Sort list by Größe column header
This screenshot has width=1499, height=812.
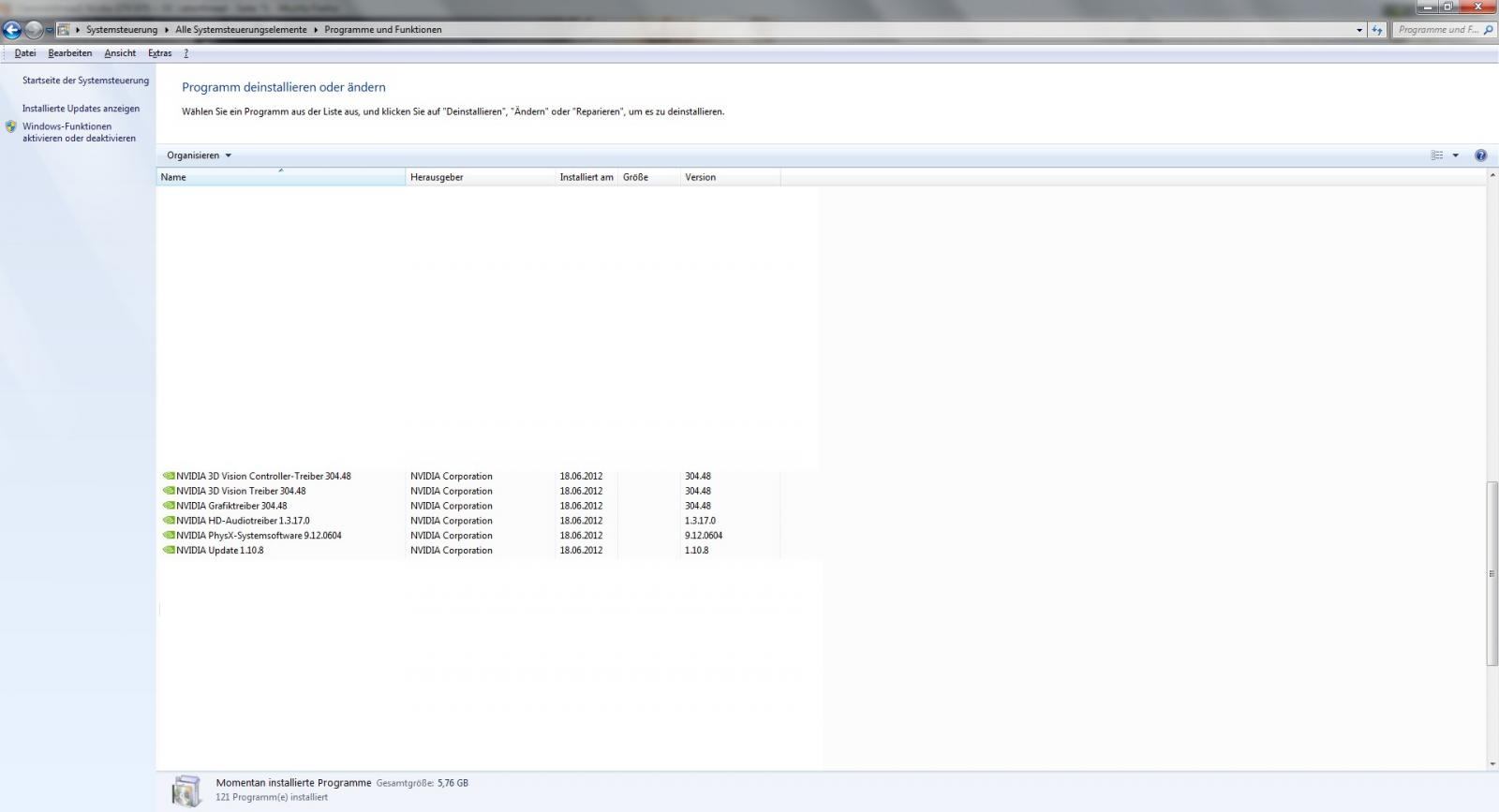[649, 177]
